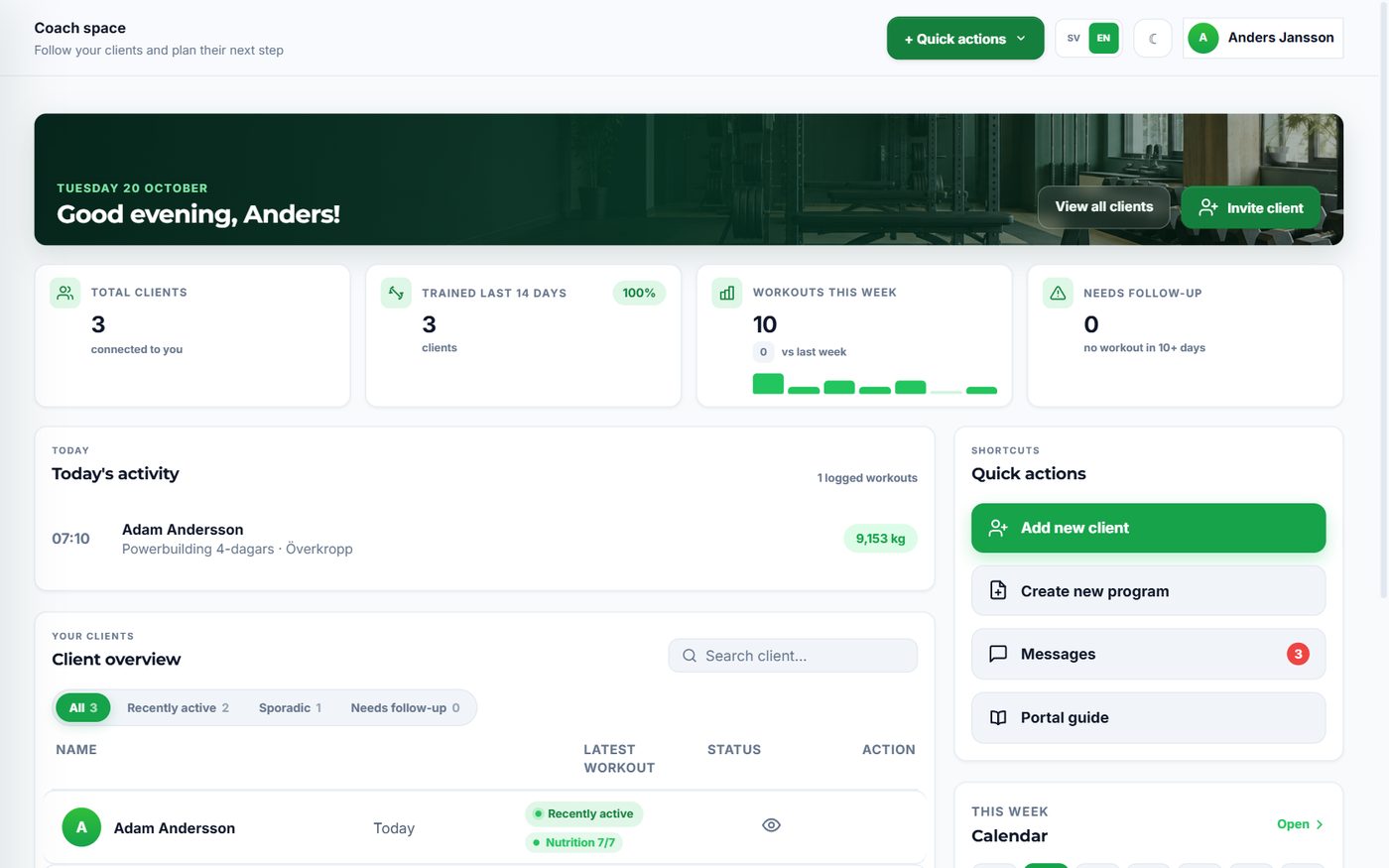Click the Total Clients people icon
The image size is (1389, 868).
[x=65, y=293]
